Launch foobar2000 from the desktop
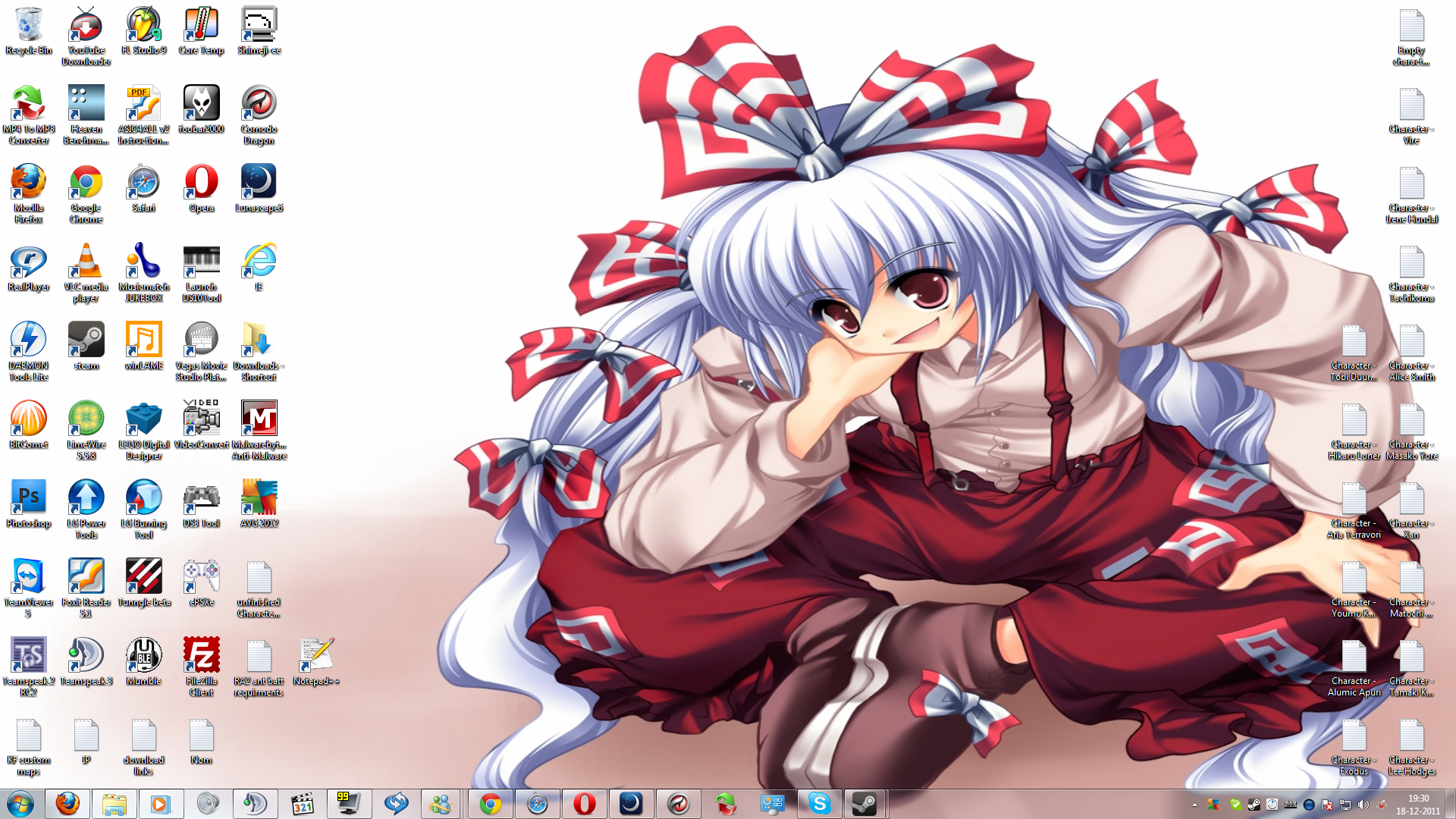 [x=202, y=110]
